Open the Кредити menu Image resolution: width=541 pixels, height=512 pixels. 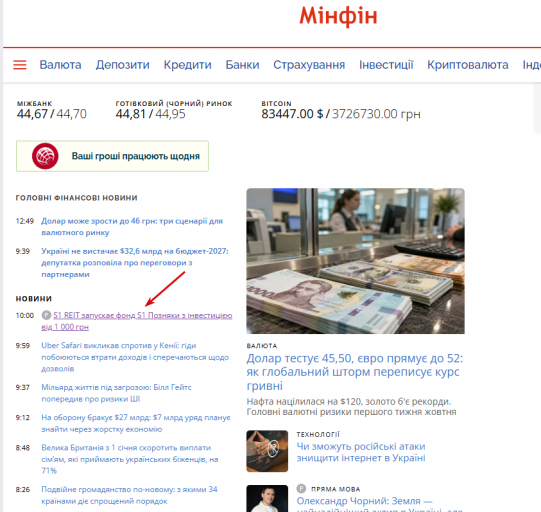[187, 65]
